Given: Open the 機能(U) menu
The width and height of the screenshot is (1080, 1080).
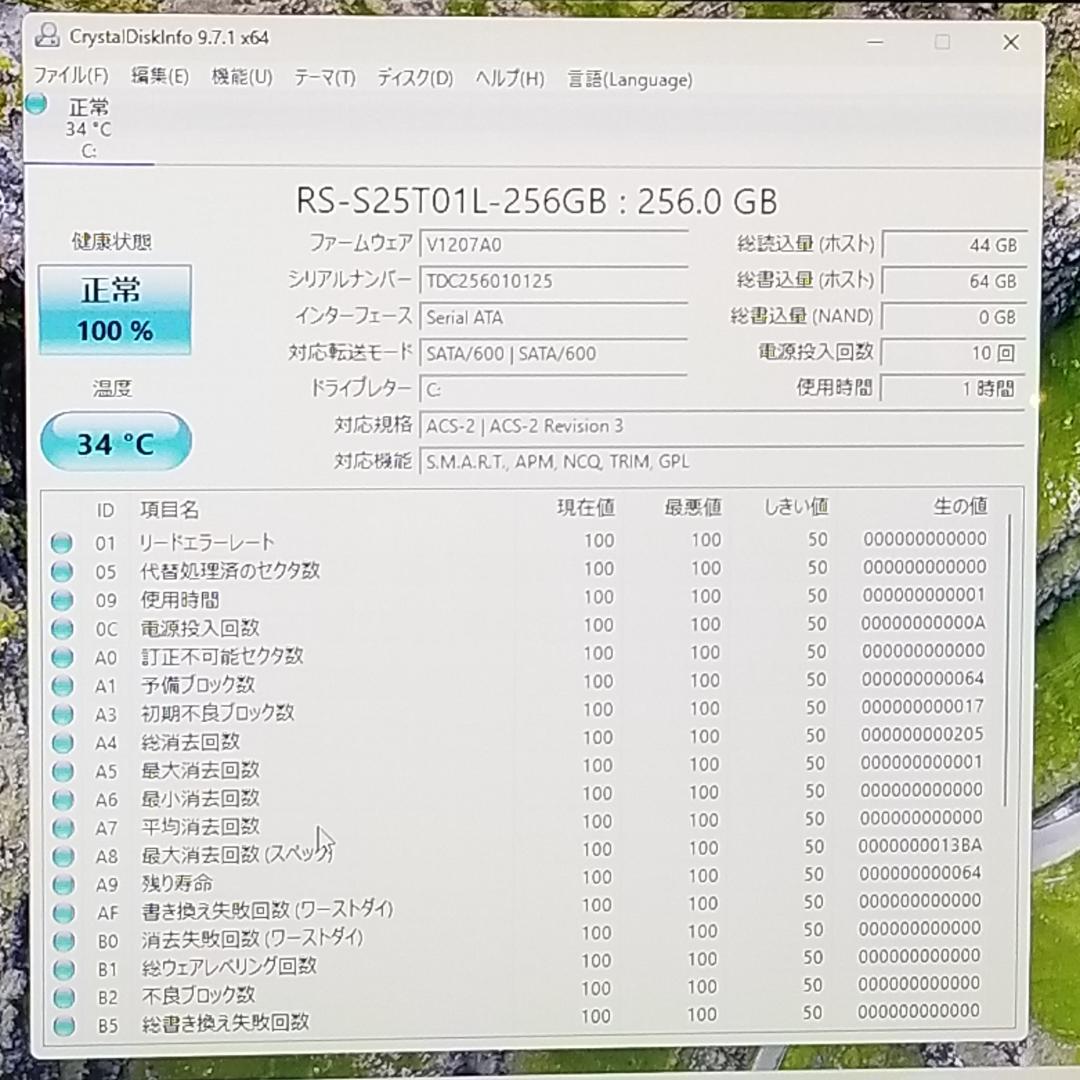Looking at the screenshot, I should tap(240, 78).
